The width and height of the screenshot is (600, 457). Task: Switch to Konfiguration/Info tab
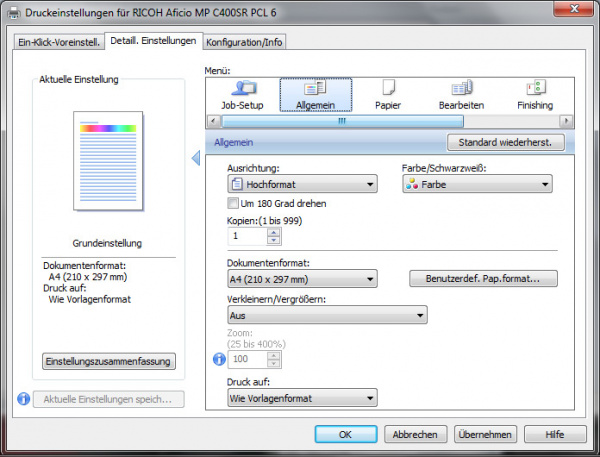click(245, 42)
